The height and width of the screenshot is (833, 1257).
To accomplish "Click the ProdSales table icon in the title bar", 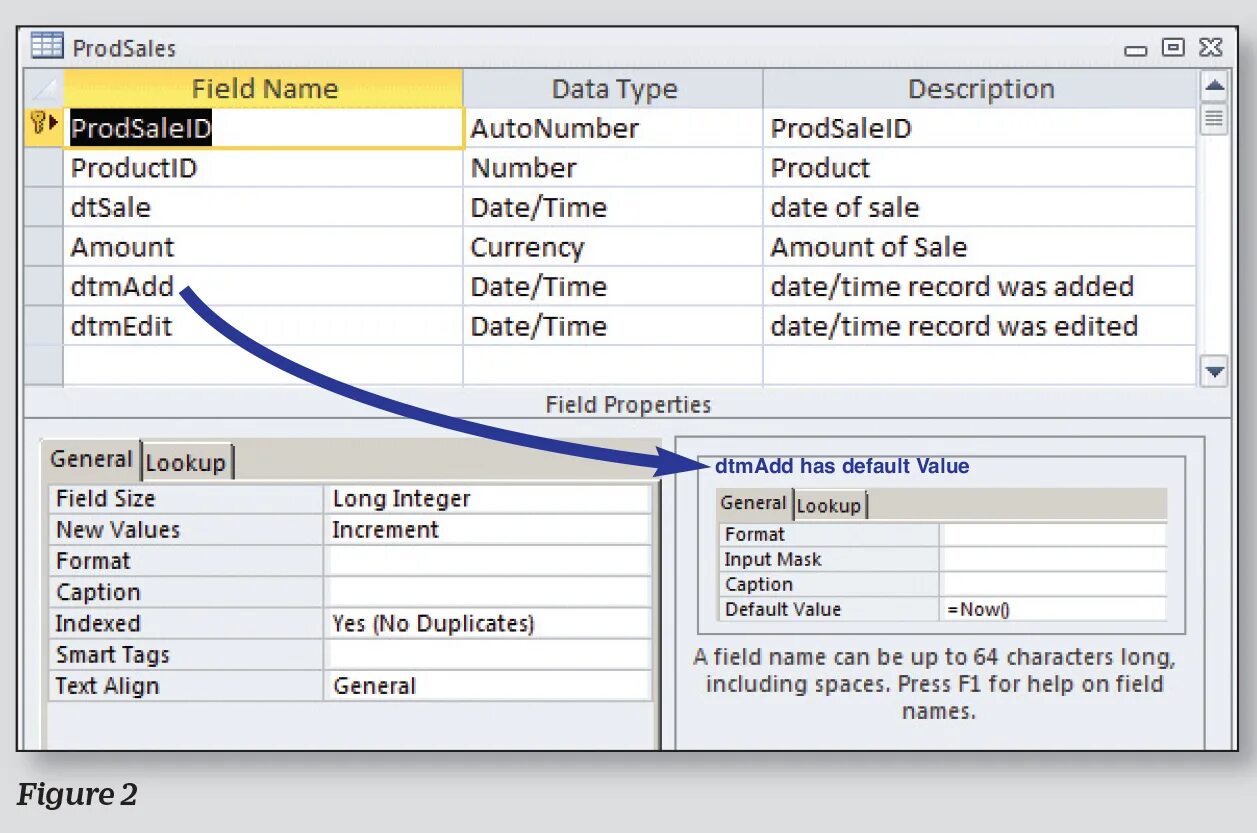I will coord(45,46).
